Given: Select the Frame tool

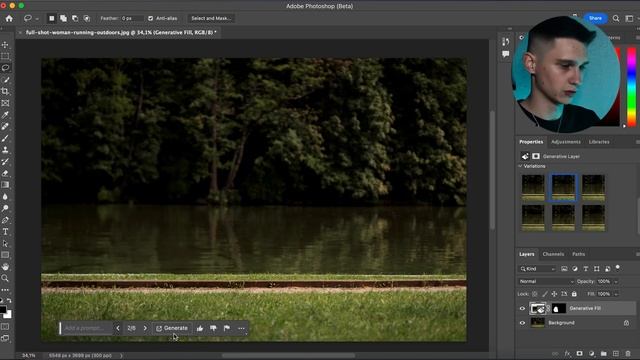Looking at the screenshot, I should click(x=5, y=103).
